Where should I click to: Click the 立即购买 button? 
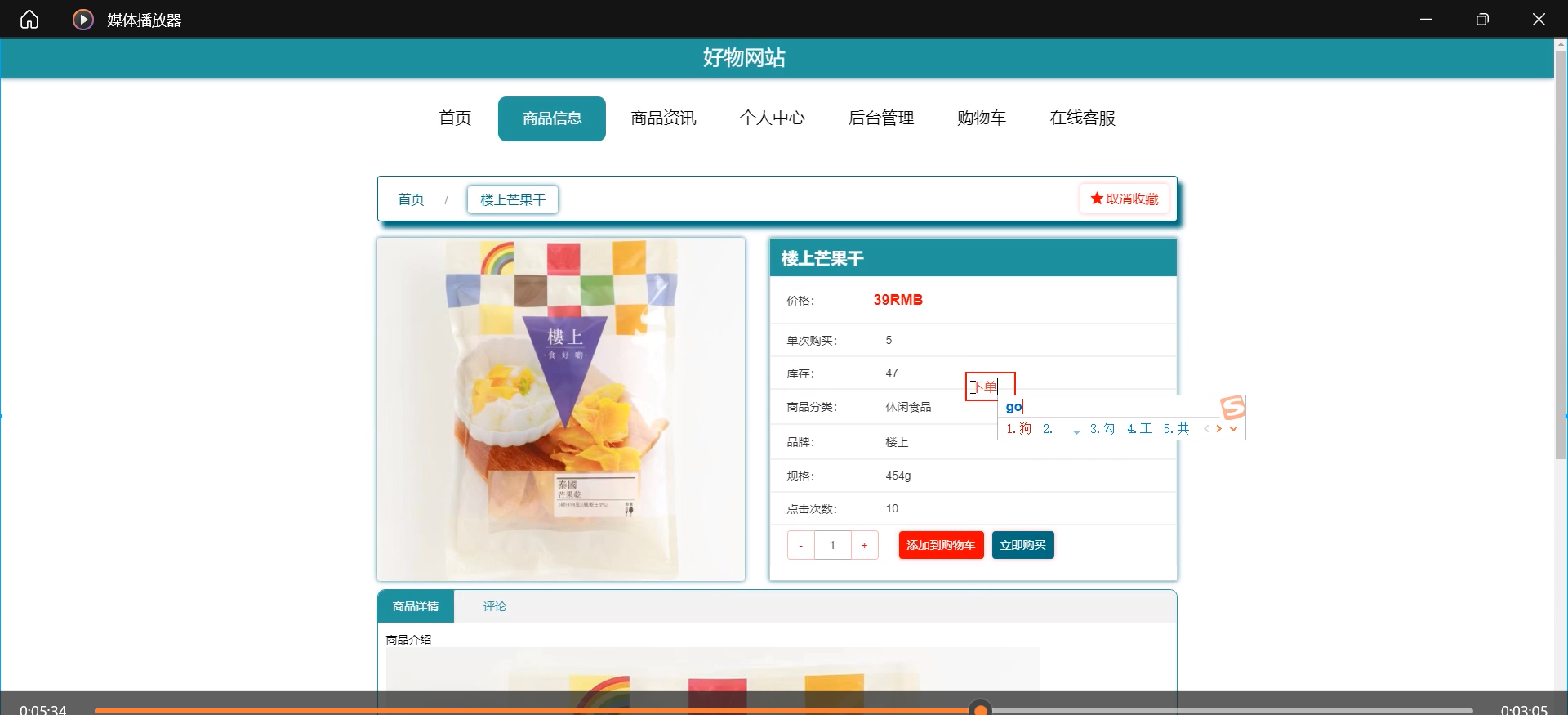tap(1022, 545)
